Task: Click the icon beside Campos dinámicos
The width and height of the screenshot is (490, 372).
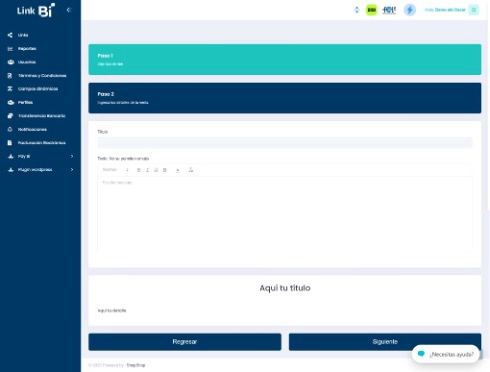Action: coord(10,89)
